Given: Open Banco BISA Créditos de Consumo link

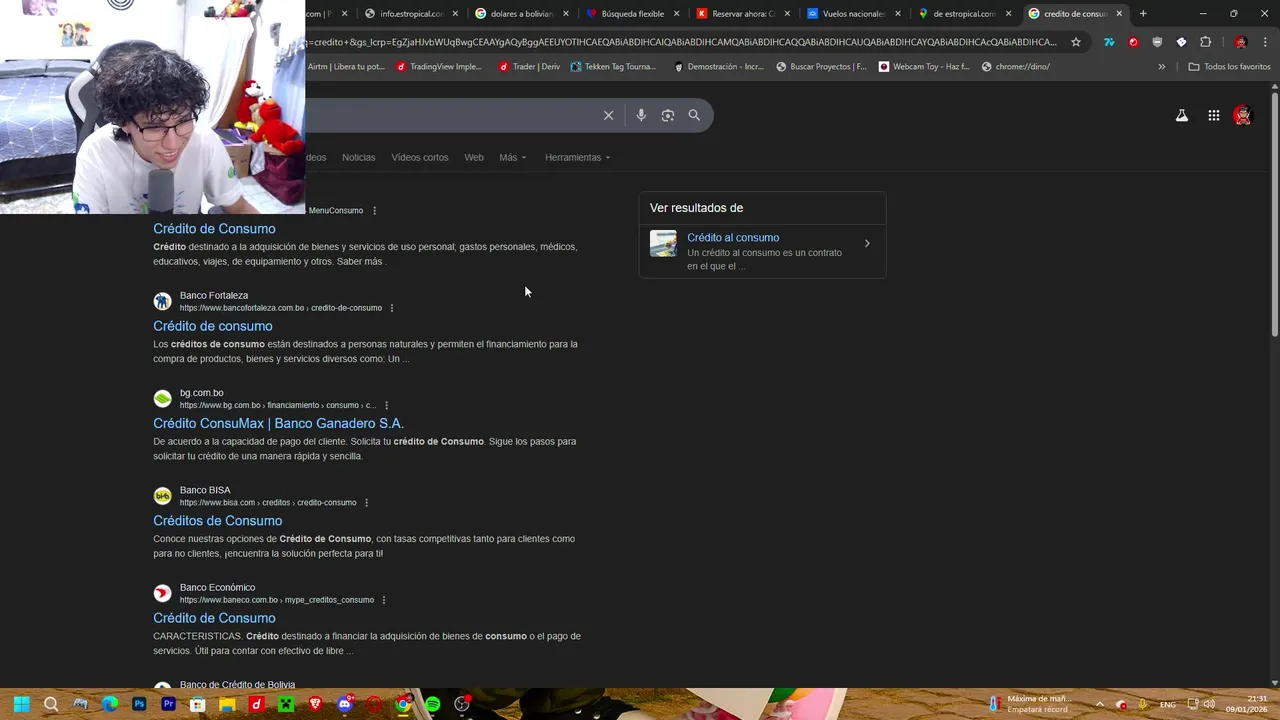Looking at the screenshot, I should [217, 521].
